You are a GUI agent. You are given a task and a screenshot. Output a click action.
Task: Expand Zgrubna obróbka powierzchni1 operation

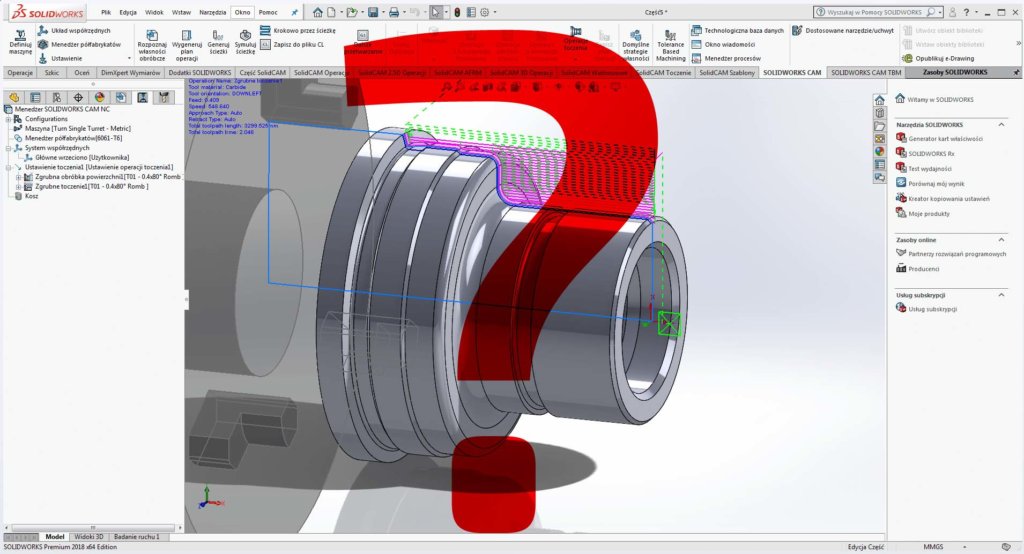pos(19,177)
